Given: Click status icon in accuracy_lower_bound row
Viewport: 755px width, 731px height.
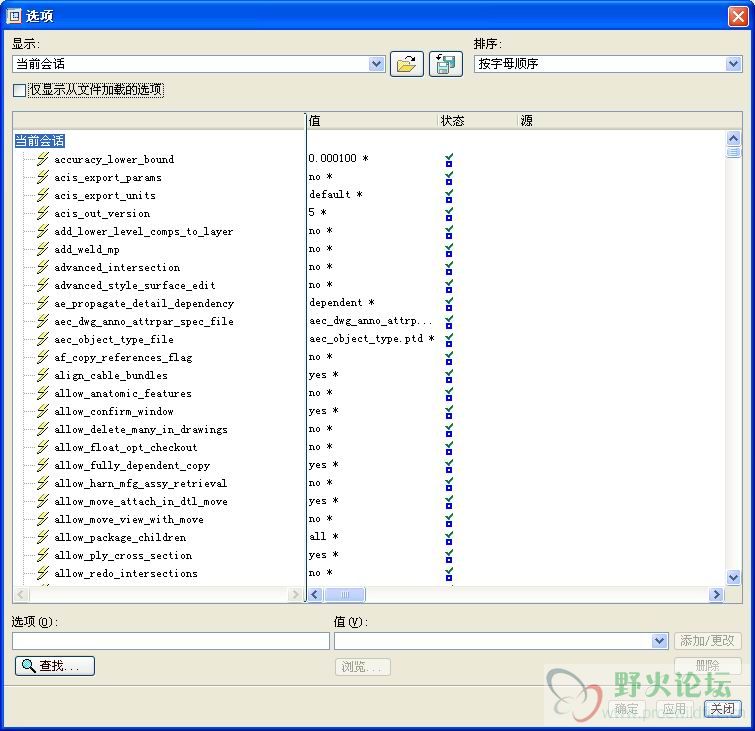Looking at the screenshot, I should click(x=449, y=160).
